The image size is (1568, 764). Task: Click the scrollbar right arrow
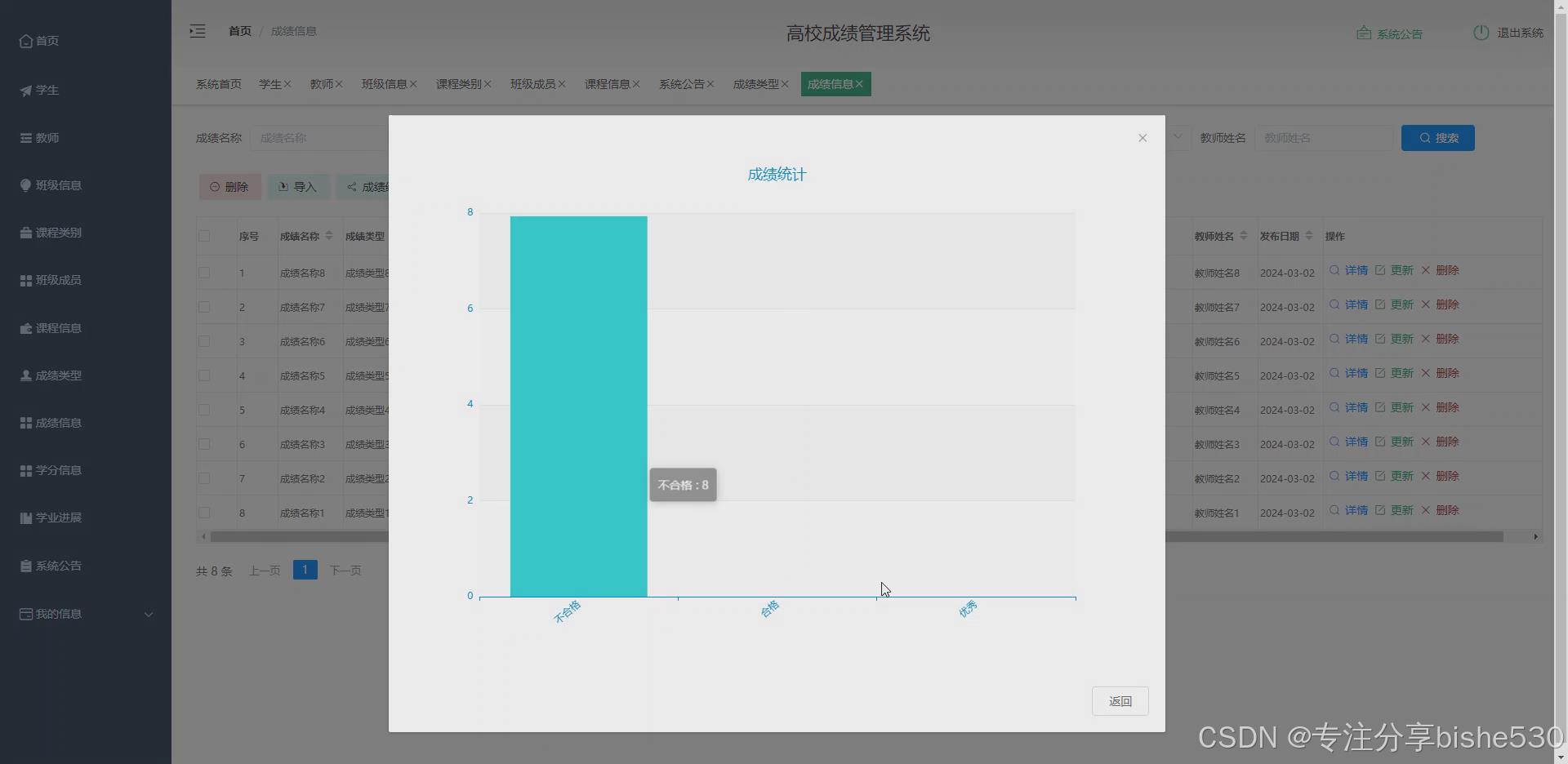point(1535,536)
